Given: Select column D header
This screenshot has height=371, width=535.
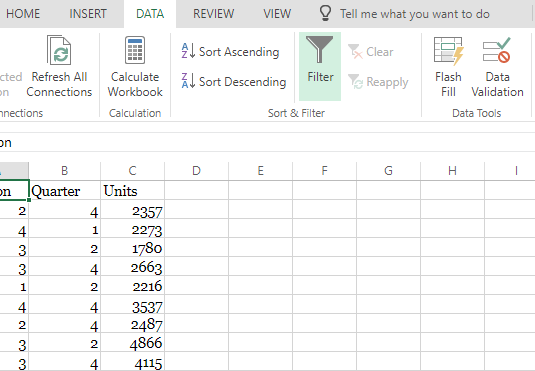Looking at the screenshot, I should click(x=197, y=171).
